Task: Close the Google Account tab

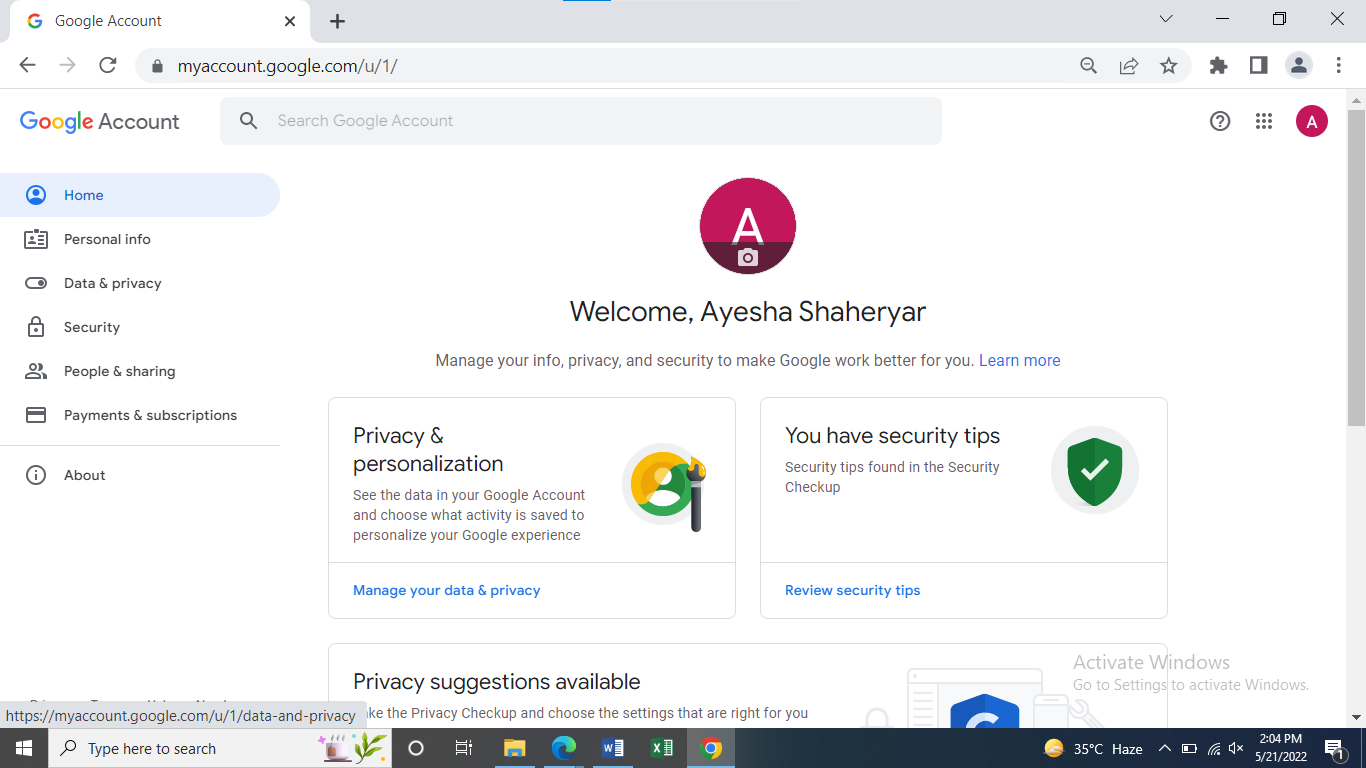Action: (x=290, y=21)
